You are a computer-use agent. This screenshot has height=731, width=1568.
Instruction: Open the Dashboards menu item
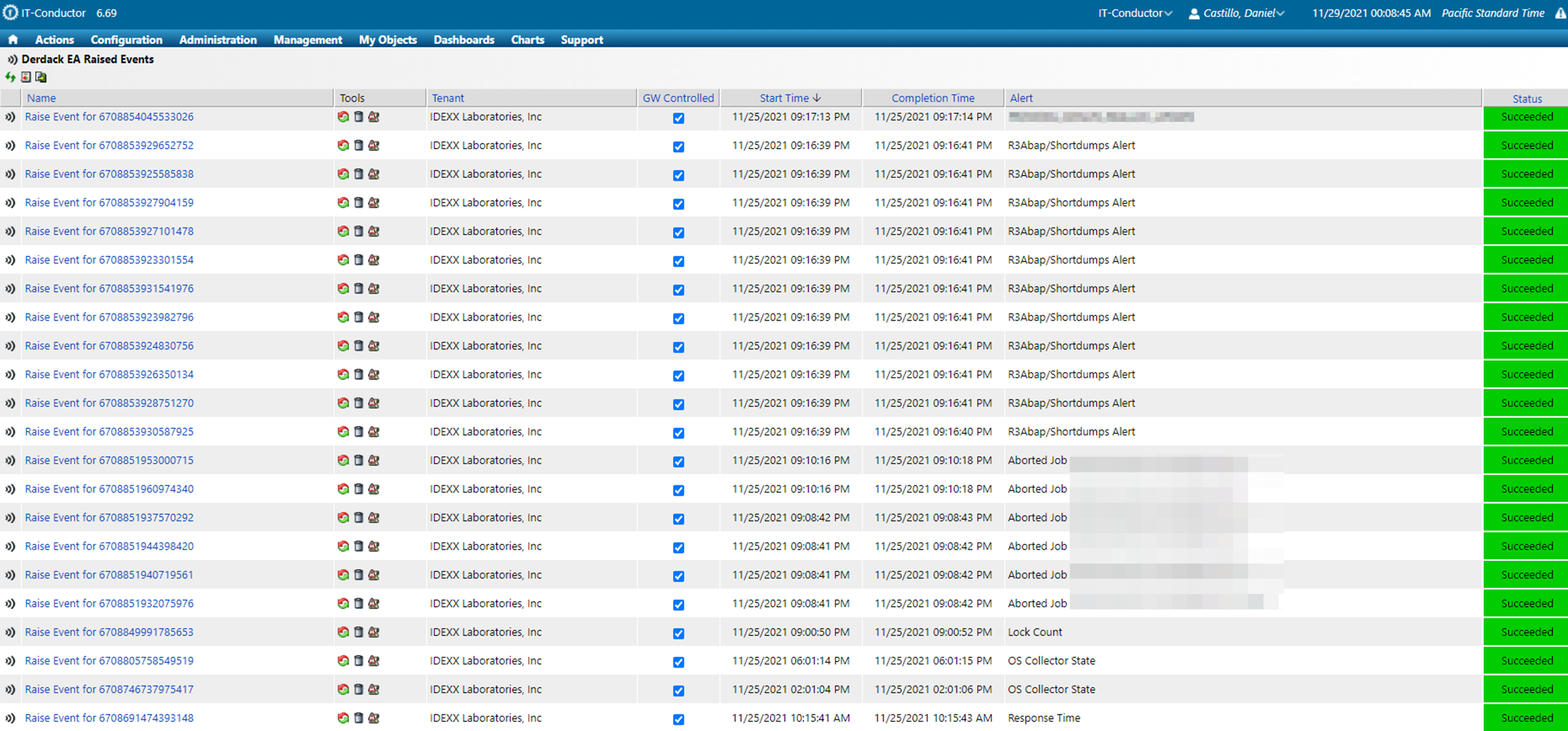(x=463, y=40)
